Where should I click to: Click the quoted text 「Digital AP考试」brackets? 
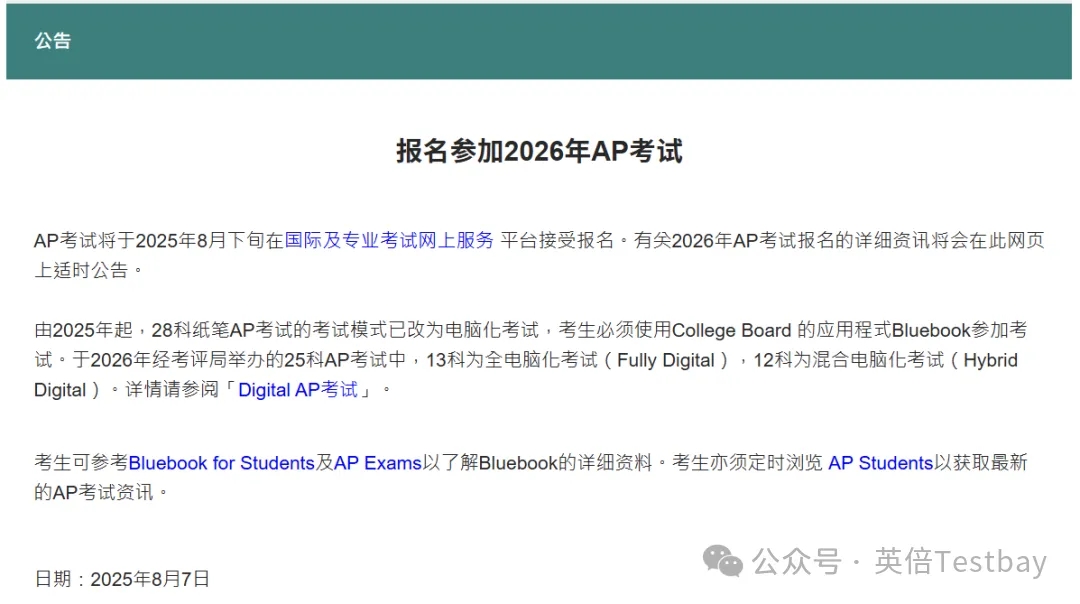coord(300,389)
